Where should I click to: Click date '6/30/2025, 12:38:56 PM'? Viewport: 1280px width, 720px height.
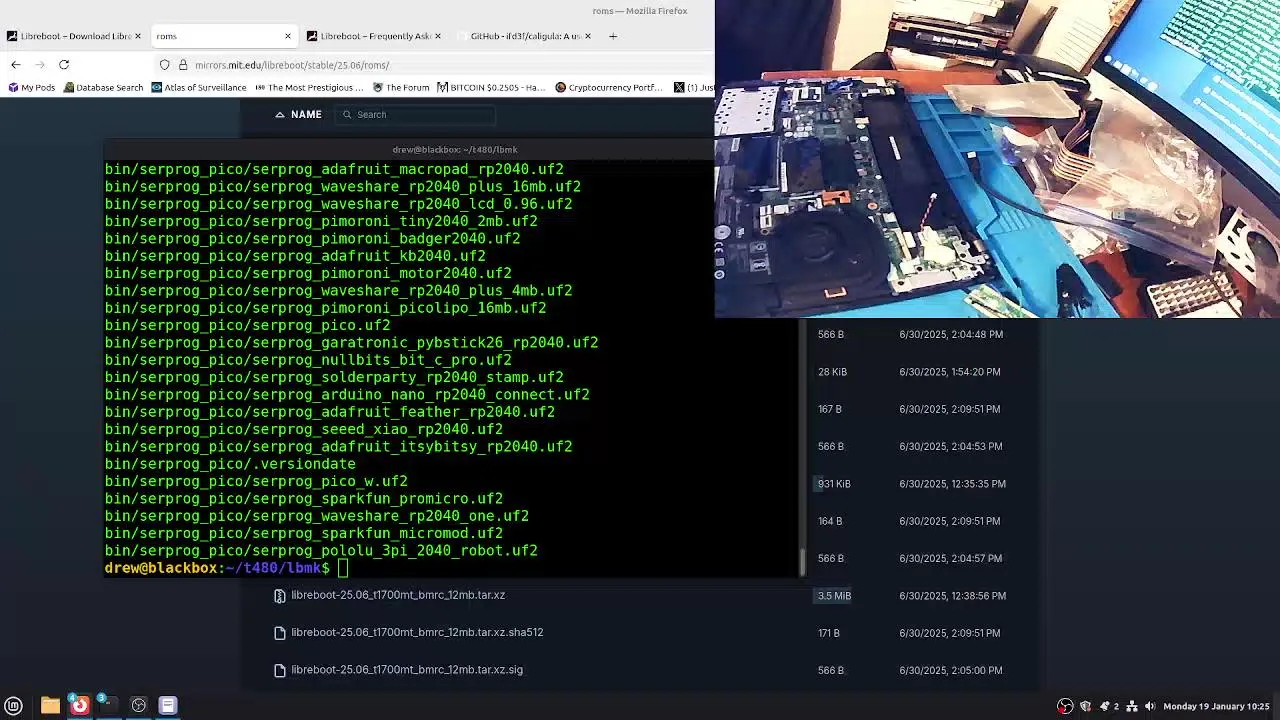coord(952,596)
